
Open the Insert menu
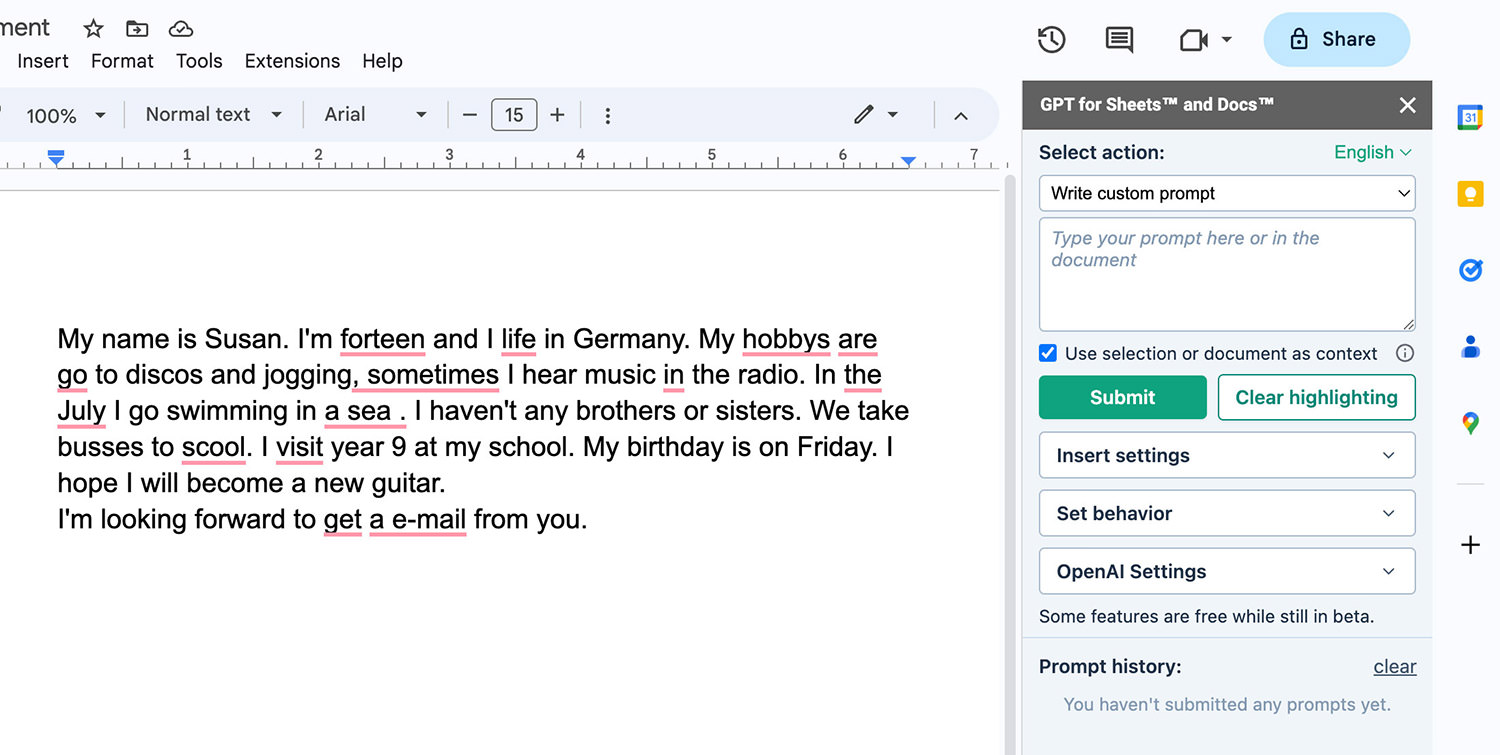click(43, 61)
